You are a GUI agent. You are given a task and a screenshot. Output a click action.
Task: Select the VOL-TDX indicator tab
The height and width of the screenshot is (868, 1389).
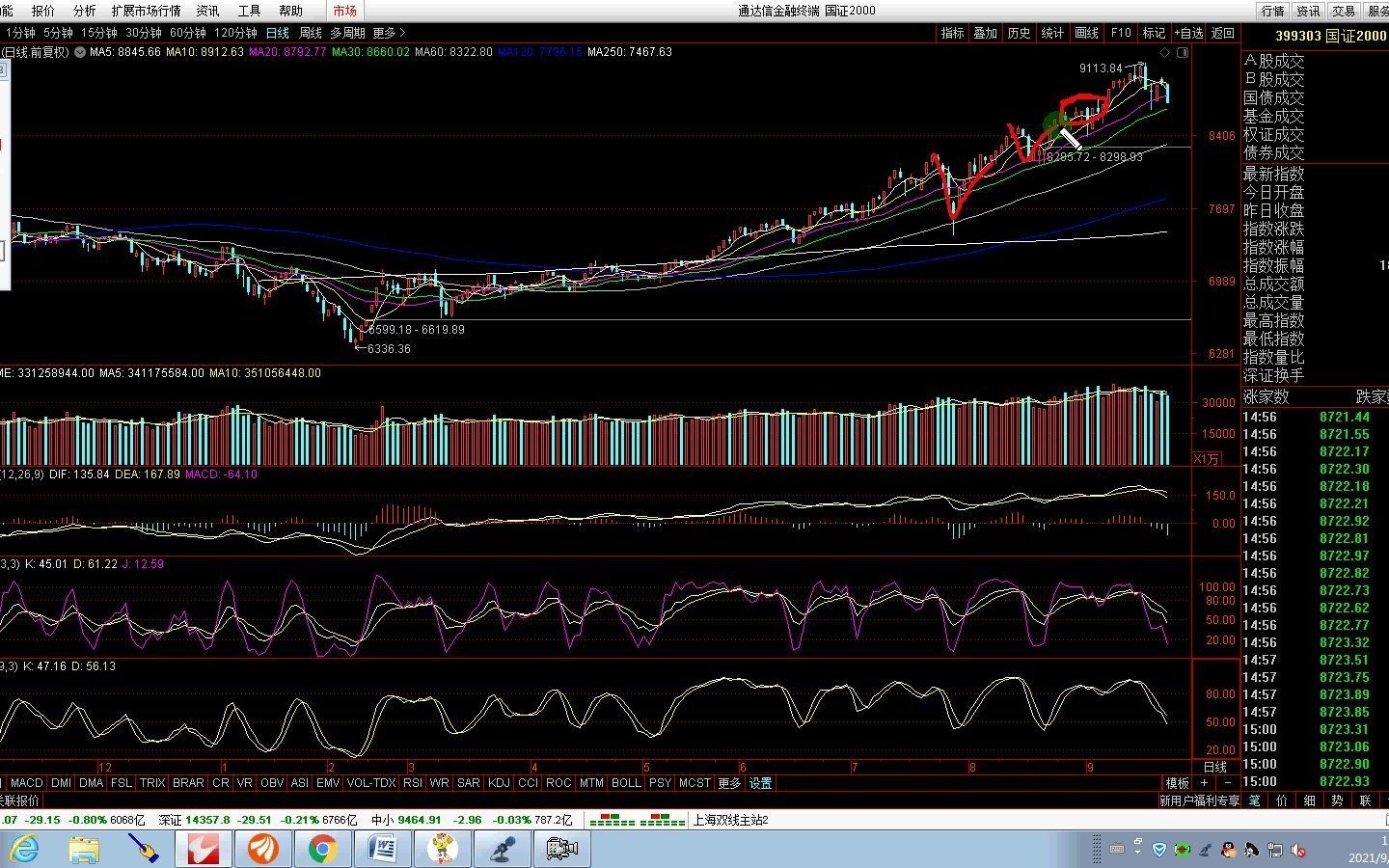(371, 783)
